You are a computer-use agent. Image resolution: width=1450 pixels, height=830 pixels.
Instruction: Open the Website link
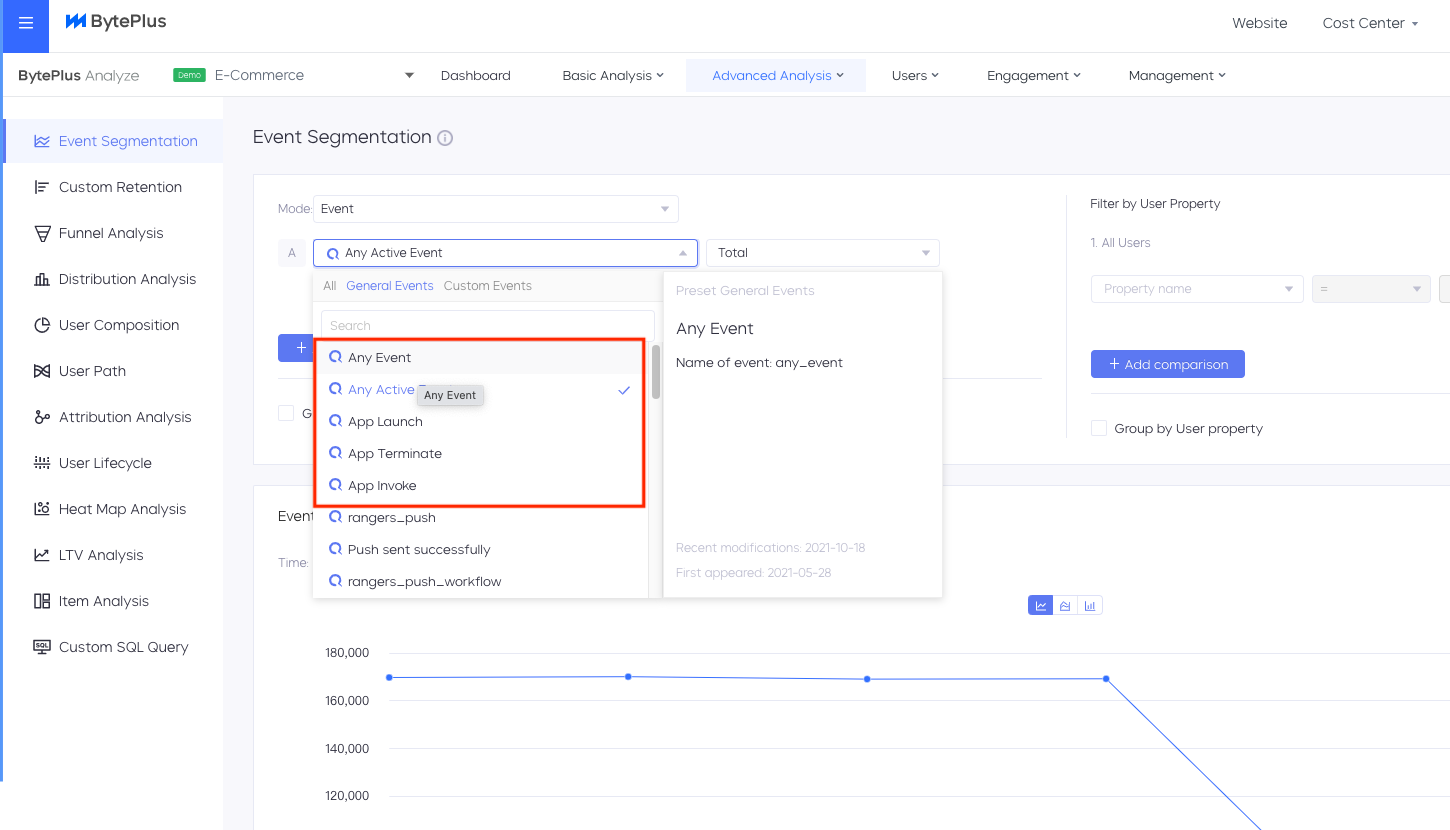coord(1260,23)
